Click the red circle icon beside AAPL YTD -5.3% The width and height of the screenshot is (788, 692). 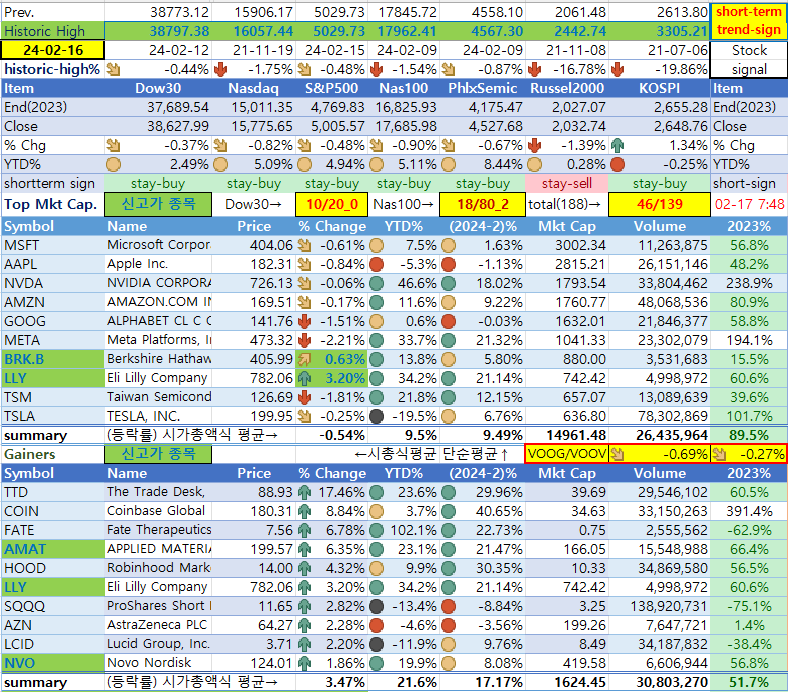[x=376, y=264]
